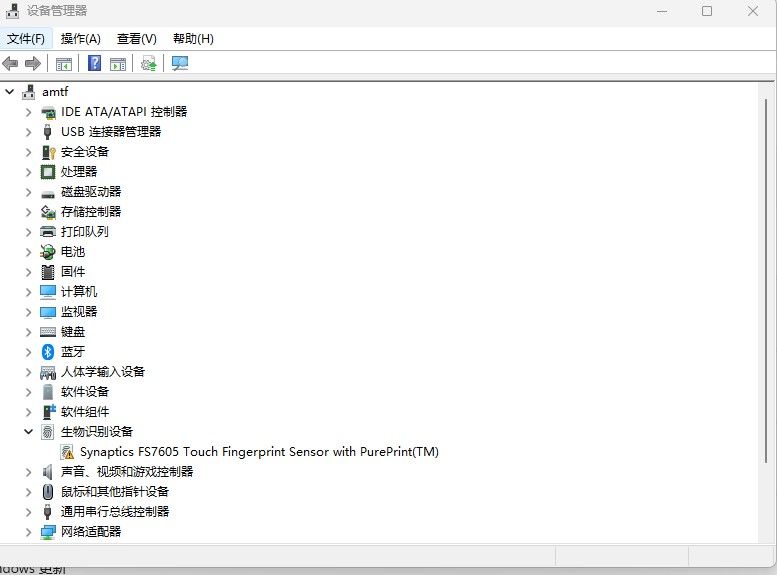Open the 文件(F) menu
Screen dimensions: 777x575
tap(26, 39)
